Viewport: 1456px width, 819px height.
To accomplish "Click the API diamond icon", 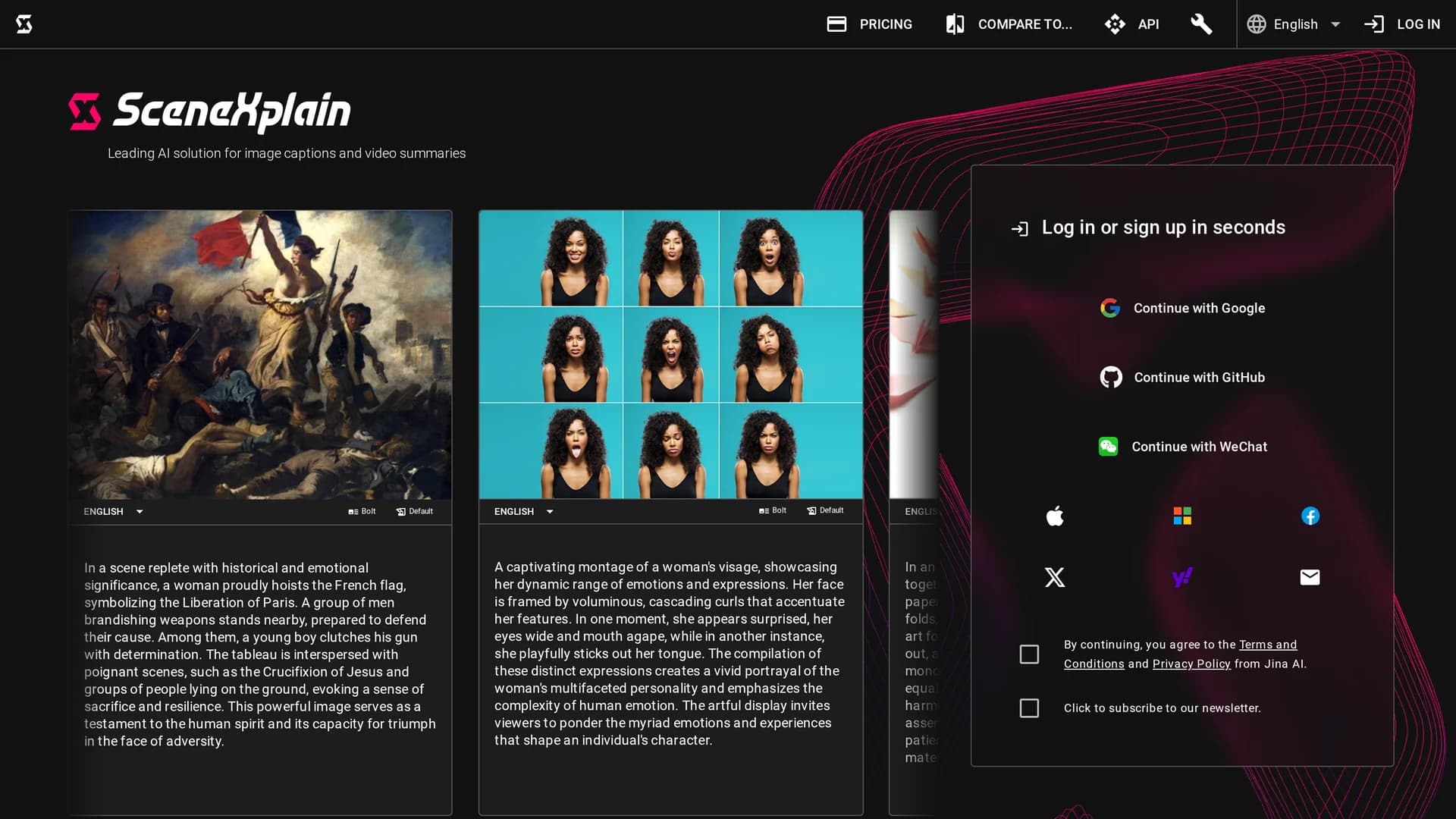I will coord(1115,24).
